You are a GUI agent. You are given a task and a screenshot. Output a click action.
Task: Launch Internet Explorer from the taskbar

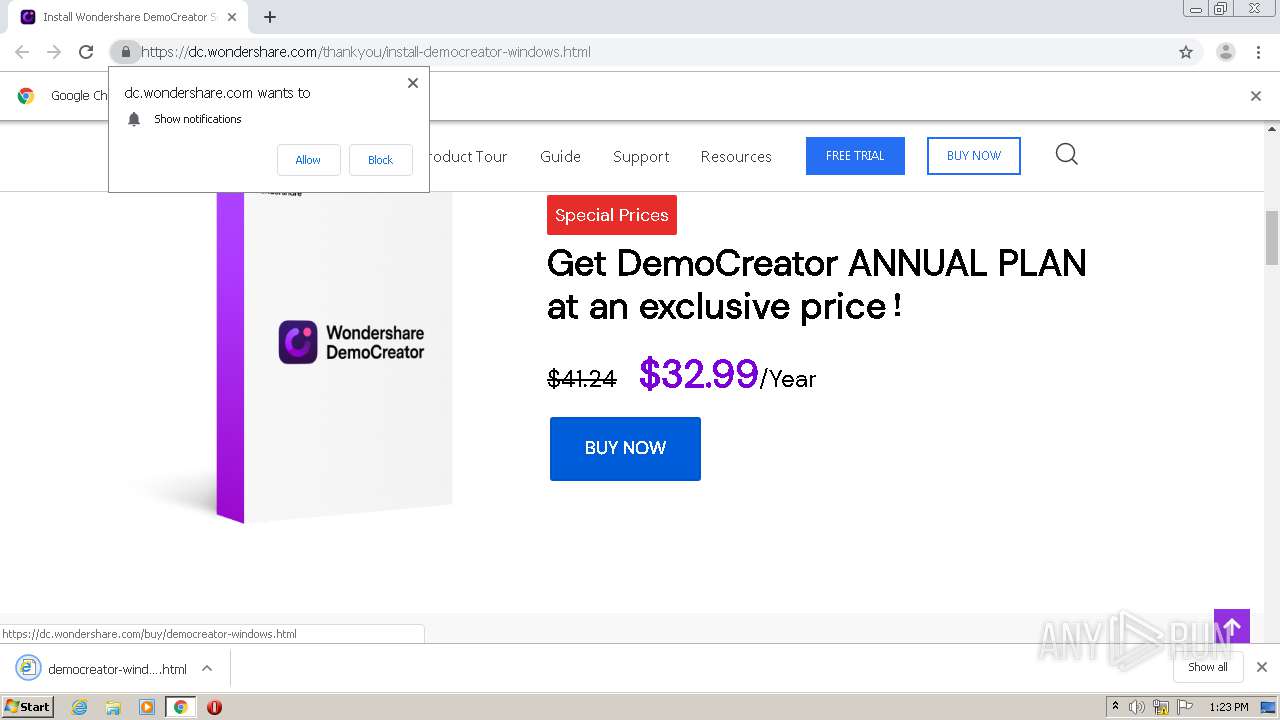pyautogui.click(x=80, y=707)
